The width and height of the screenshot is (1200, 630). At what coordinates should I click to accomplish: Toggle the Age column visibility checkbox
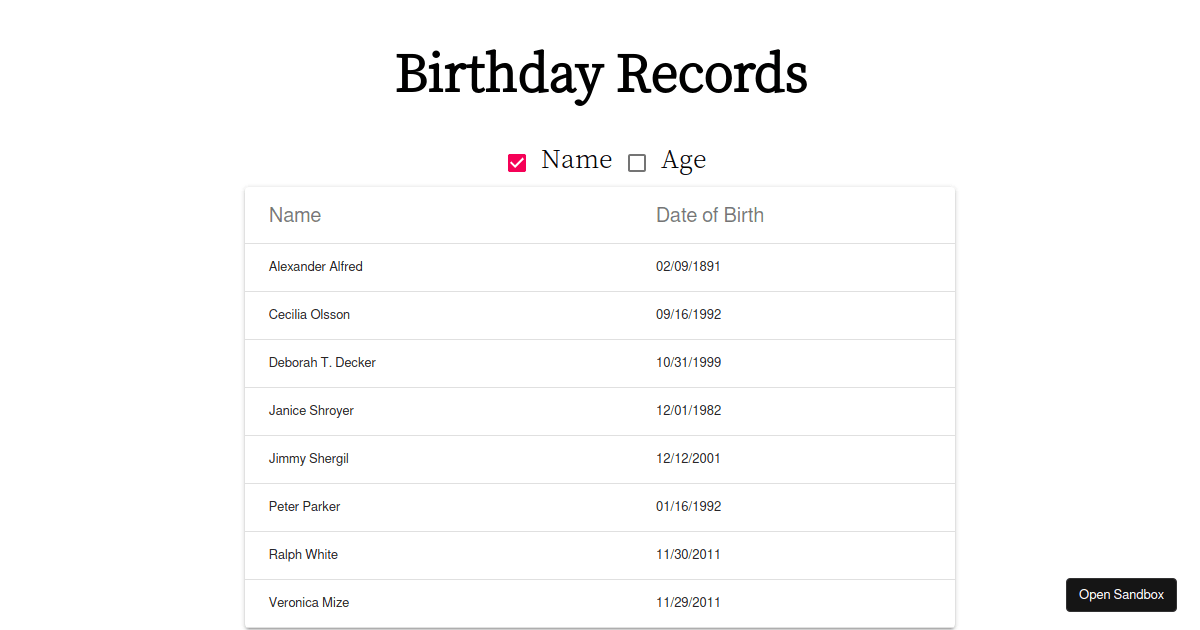coord(637,162)
